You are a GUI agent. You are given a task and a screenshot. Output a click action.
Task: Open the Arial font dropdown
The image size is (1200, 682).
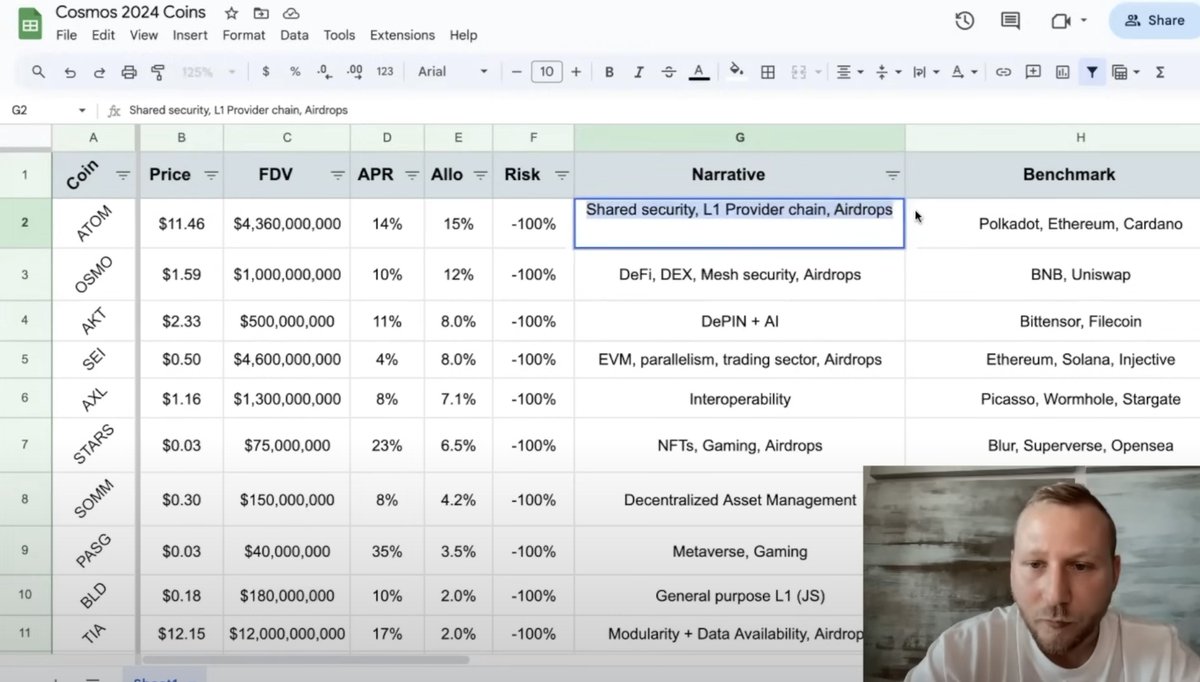click(453, 72)
